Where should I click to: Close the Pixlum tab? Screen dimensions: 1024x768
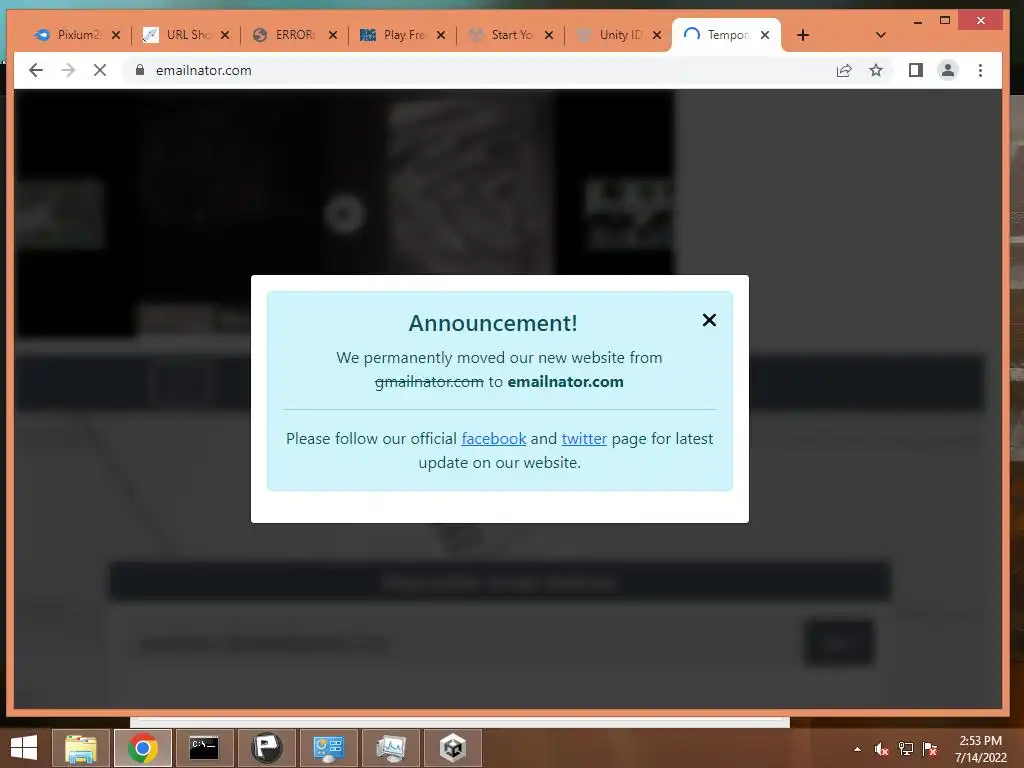[x=116, y=35]
